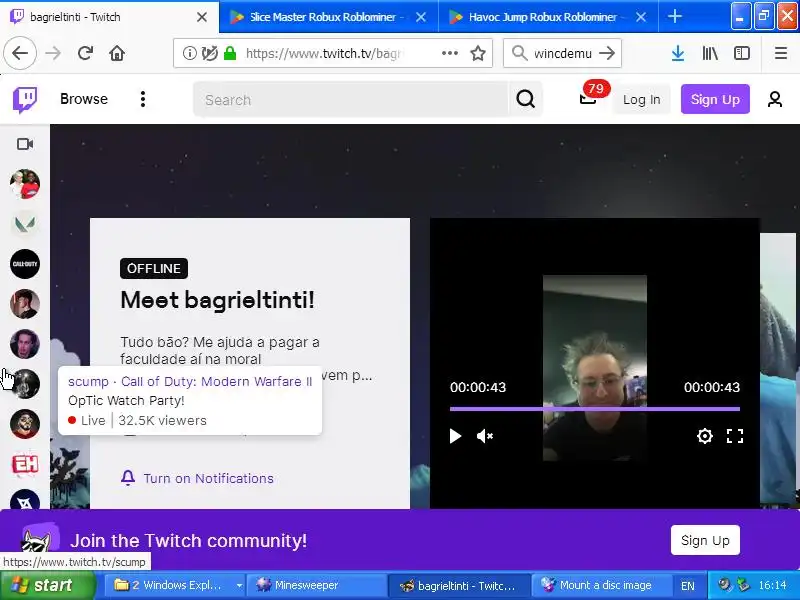Click Turn on Notifications
The image size is (800, 600).
pos(208,478)
